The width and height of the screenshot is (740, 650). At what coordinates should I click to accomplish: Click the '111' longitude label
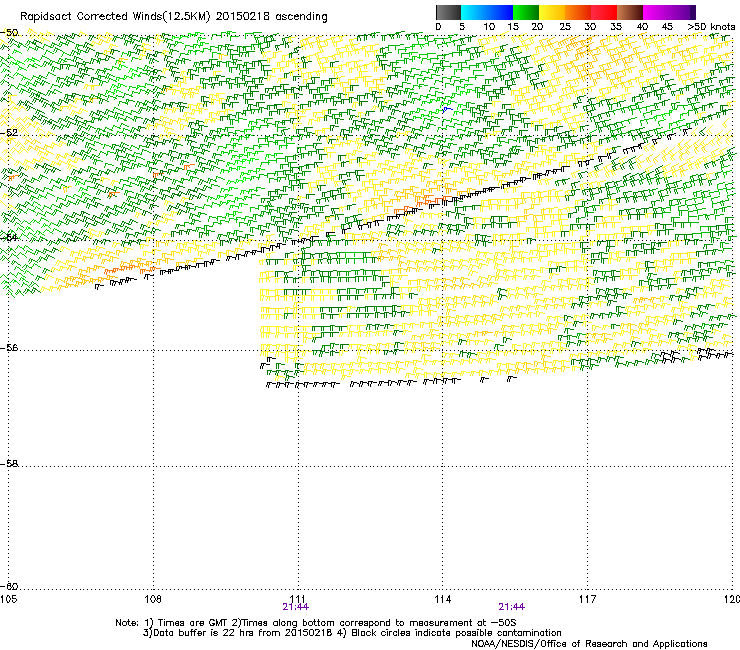[x=298, y=599]
